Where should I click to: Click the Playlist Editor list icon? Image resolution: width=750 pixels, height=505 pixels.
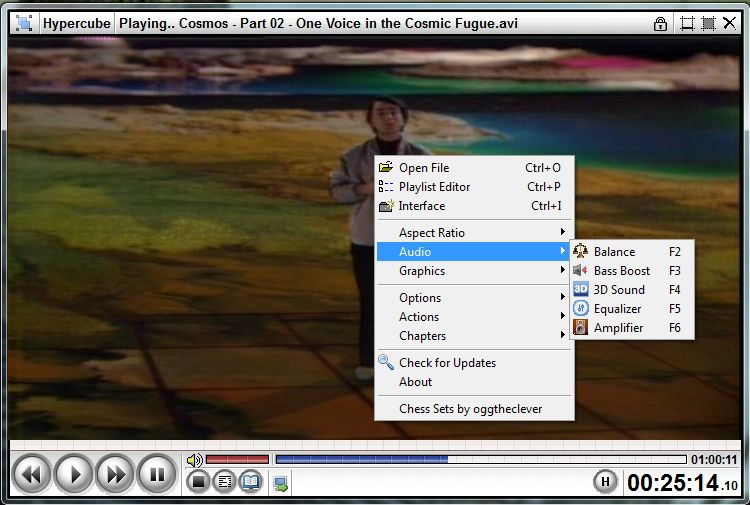(x=386, y=187)
